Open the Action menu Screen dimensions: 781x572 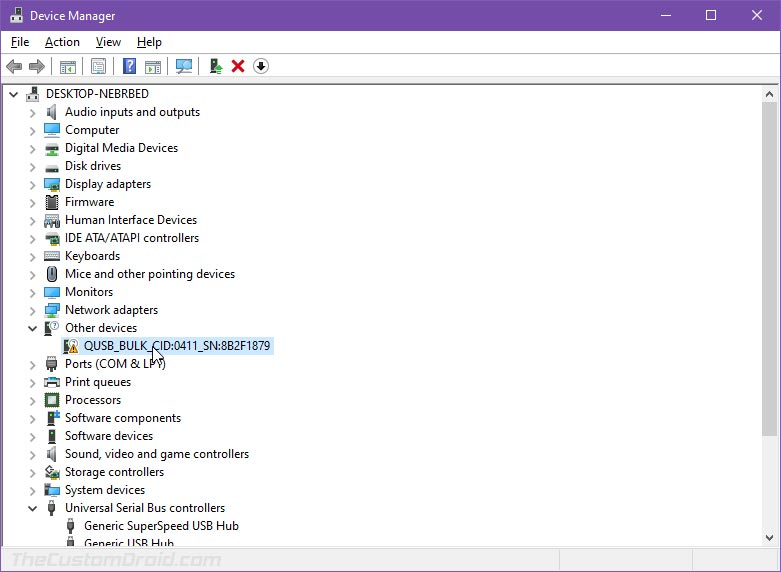62,42
